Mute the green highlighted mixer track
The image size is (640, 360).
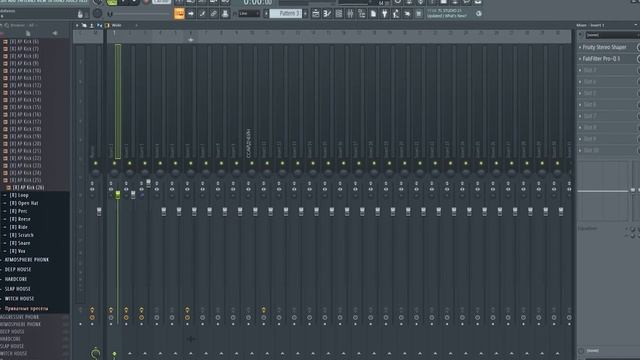click(x=114, y=163)
